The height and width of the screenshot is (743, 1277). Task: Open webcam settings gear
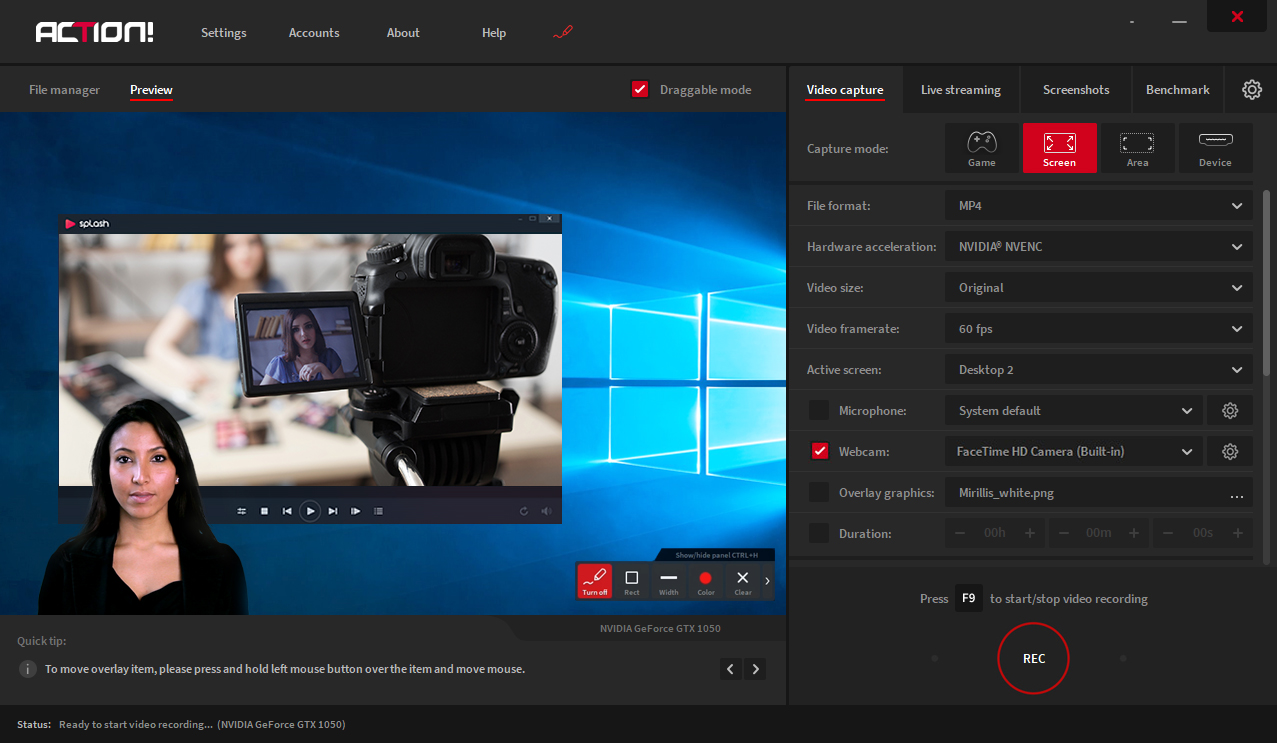(1229, 451)
